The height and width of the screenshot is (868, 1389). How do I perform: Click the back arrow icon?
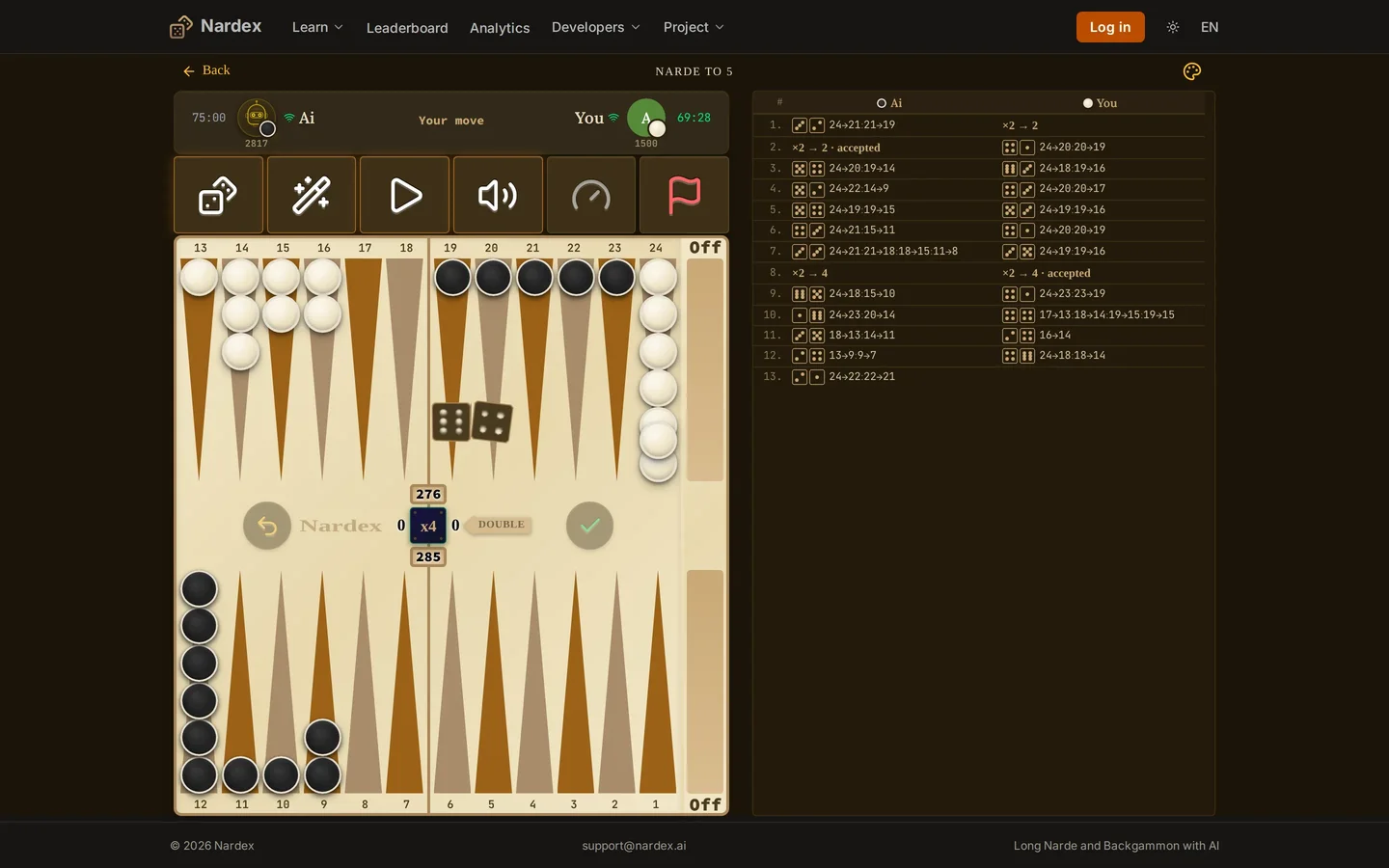pos(189,70)
